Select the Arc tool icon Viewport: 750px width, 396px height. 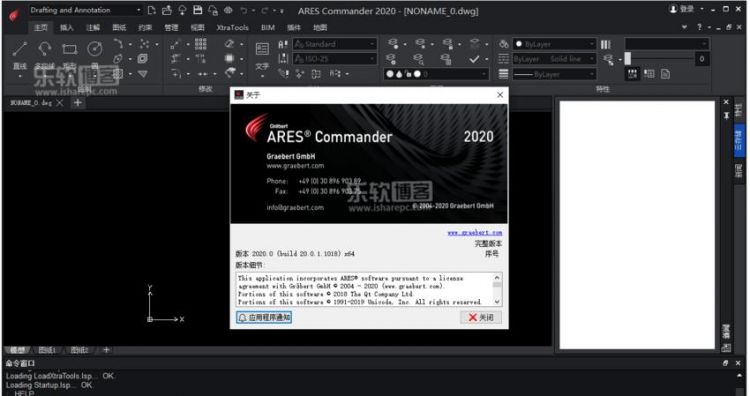tap(118, 44)
